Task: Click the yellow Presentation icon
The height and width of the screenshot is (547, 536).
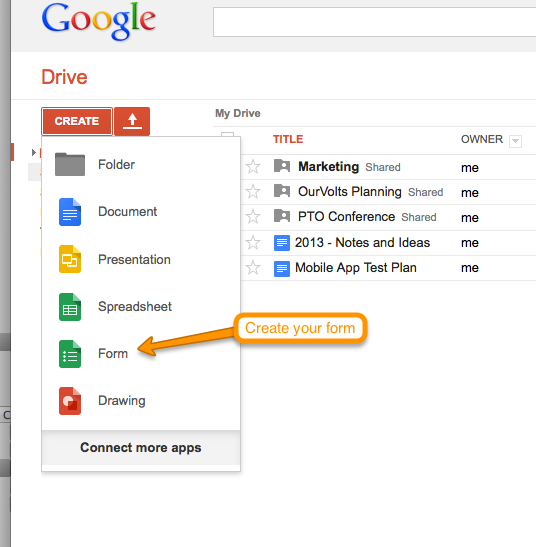Action: 70,259
